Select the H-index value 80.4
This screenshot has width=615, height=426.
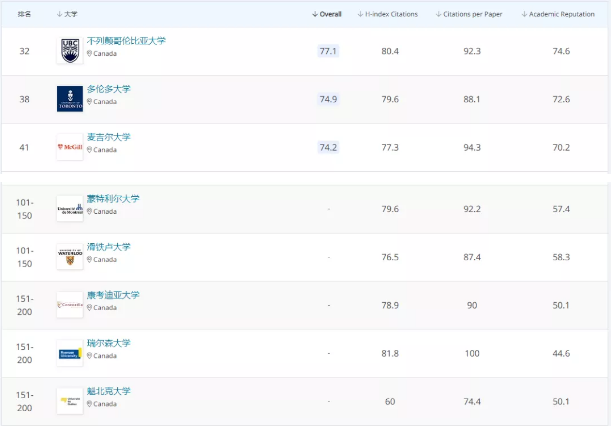[x=390, y=51]
